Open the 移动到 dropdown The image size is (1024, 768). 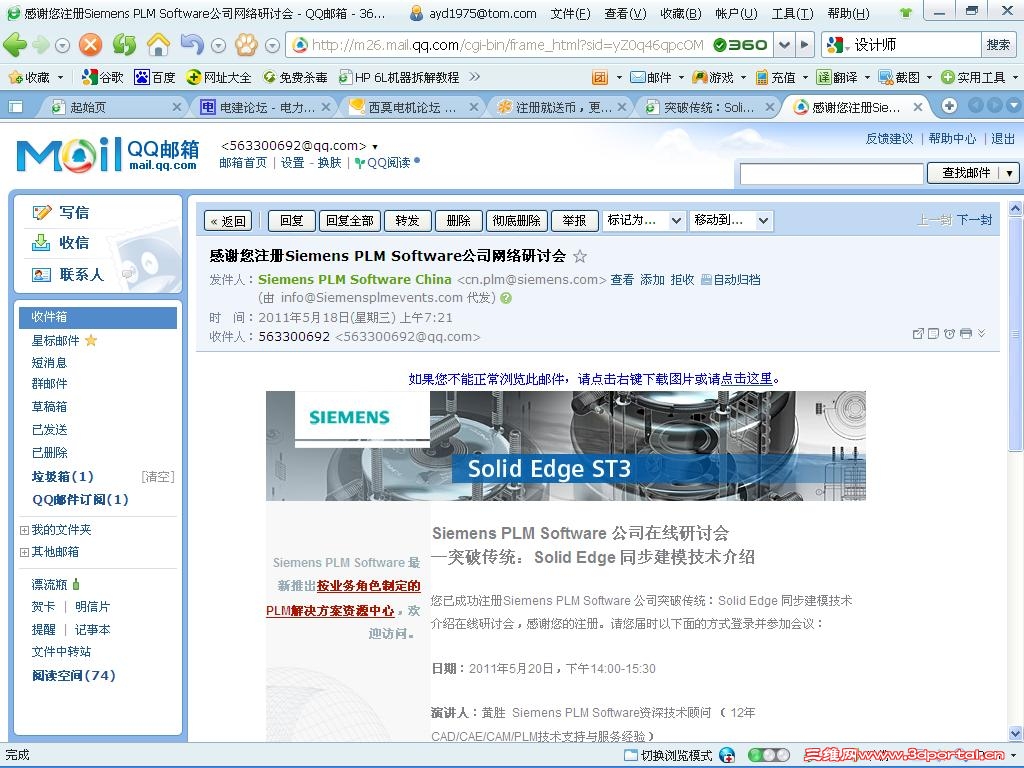coord(731,221)
